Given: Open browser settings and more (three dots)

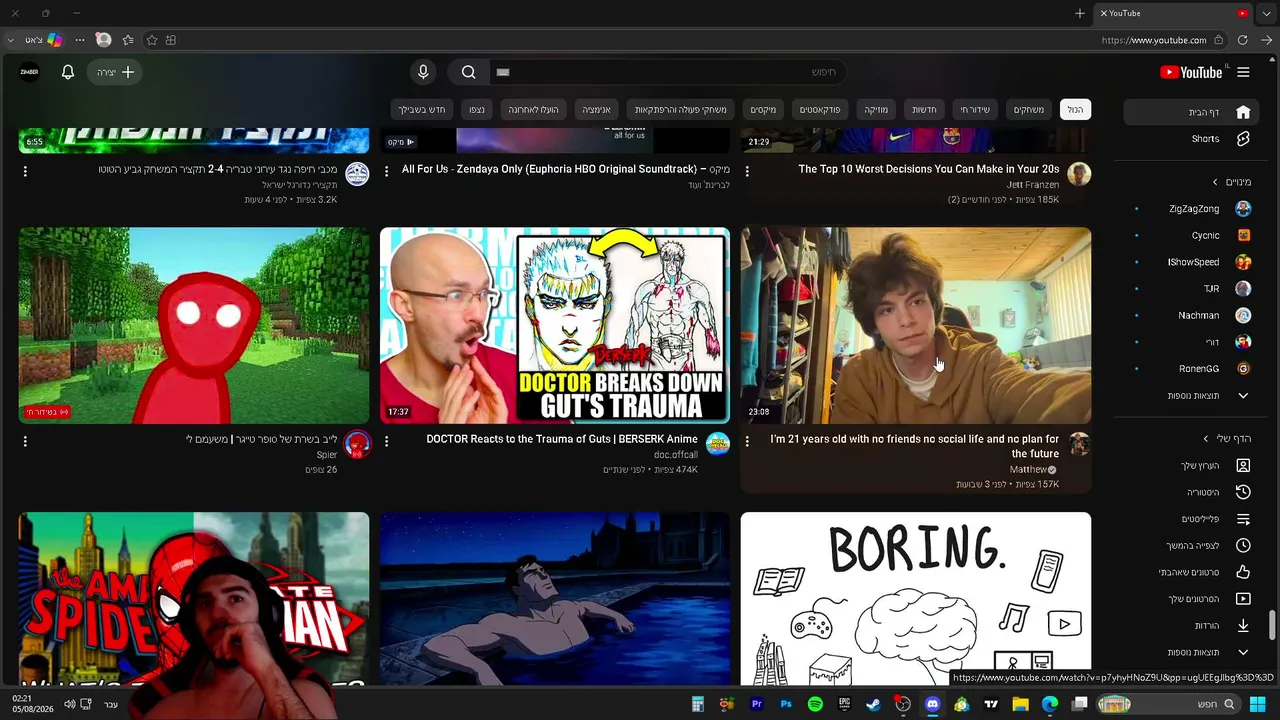Looking at the screenshot, I should coord(80,40).
